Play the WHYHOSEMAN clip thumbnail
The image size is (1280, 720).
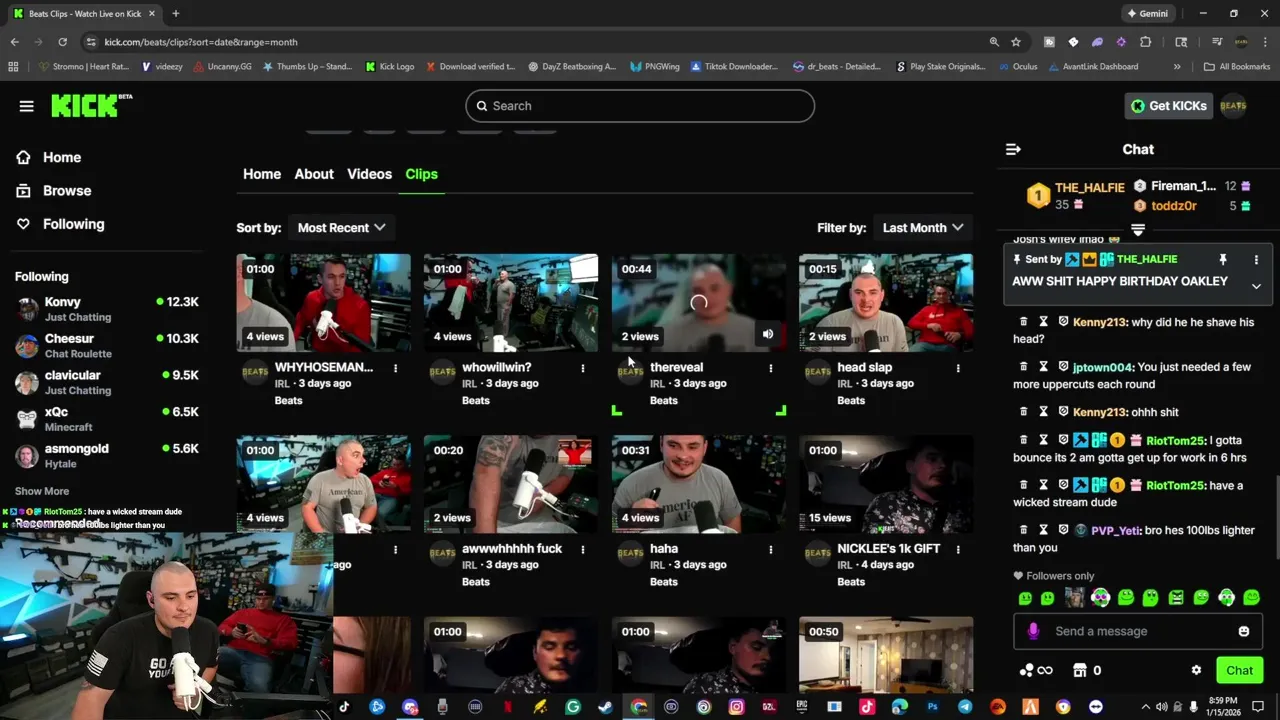tap(323, 302)
